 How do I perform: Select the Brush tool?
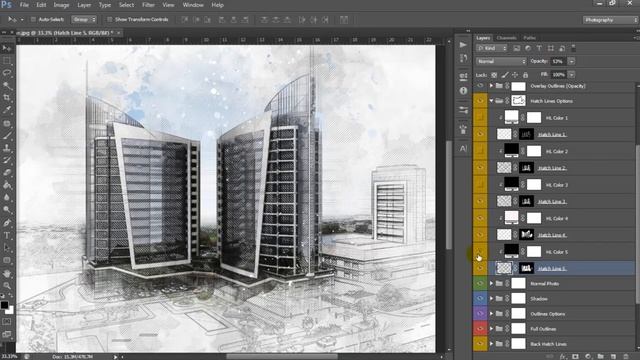click(x=7, y=136)
